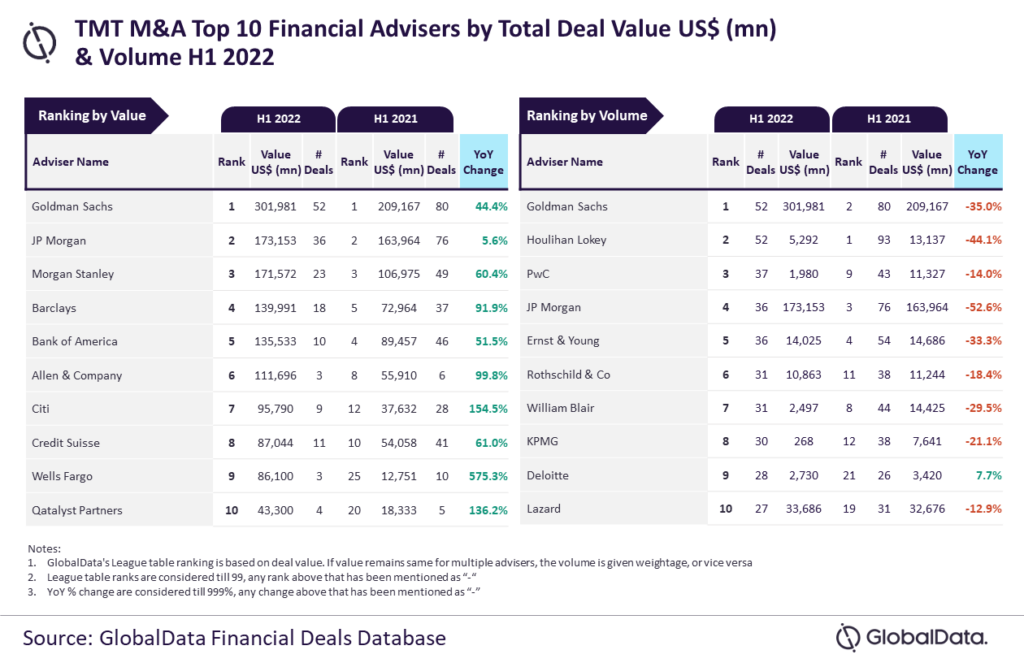Image resolution: width=1024 pixels, height=663 pixels.
Task: Click Citi's 154.5% YoY change value
Action: (487, 409)
